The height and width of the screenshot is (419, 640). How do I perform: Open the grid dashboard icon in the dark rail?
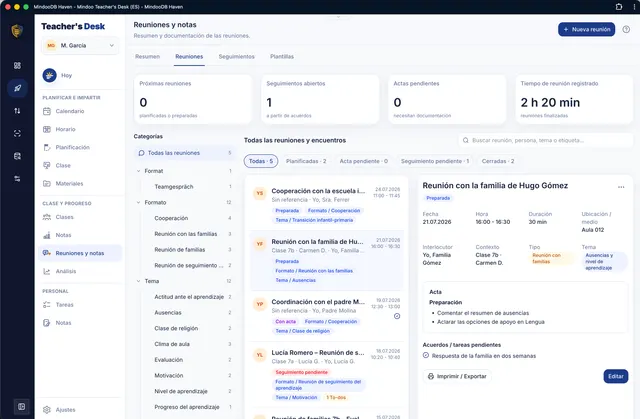tap(17, 66)
